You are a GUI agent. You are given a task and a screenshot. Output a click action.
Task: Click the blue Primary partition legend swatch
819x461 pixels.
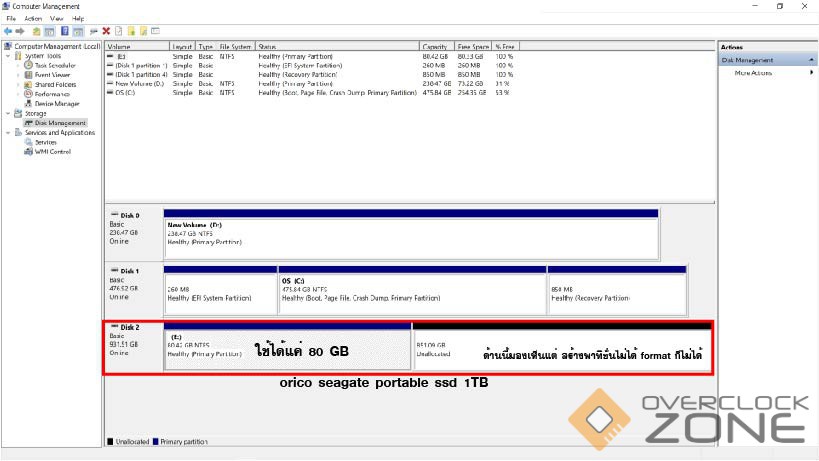pos(155,441)
